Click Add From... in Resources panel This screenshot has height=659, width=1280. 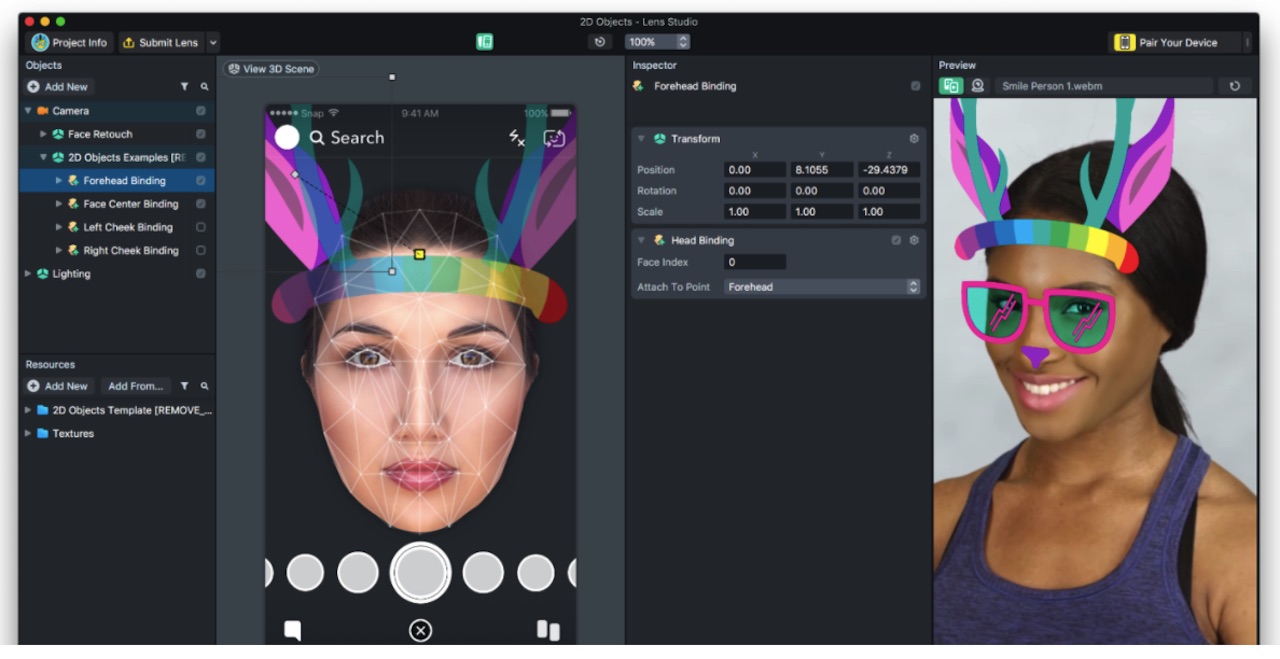[x=135, y=386]
